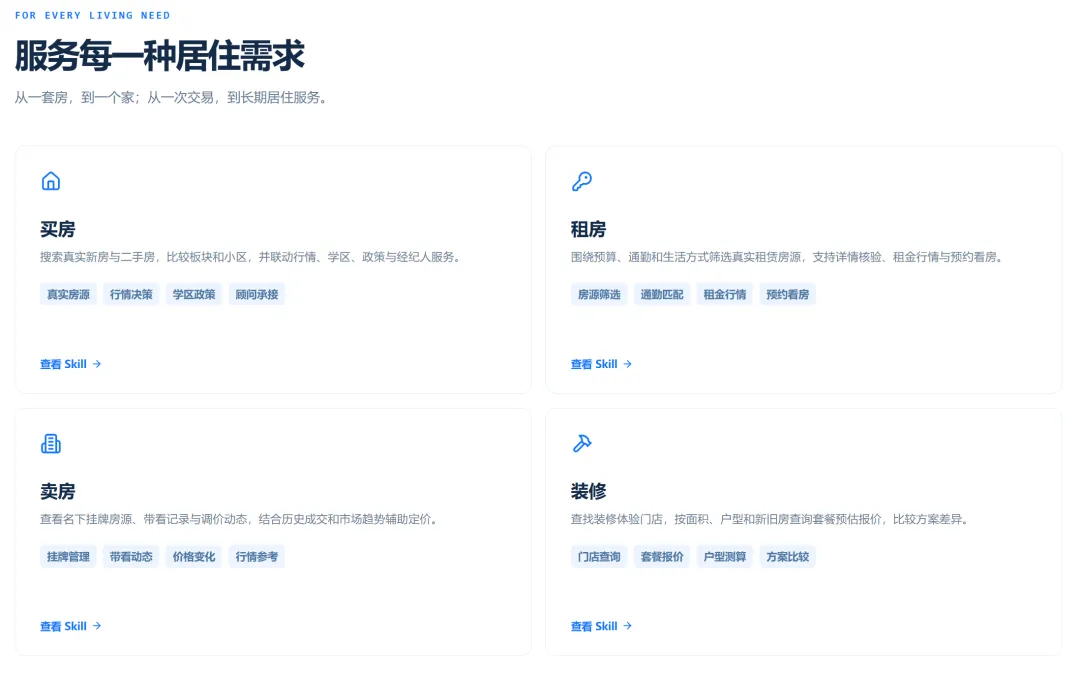This screenshot has width=1080, height=674.
Task: Select the 预约看房 tag
Action: pos(788,295)
